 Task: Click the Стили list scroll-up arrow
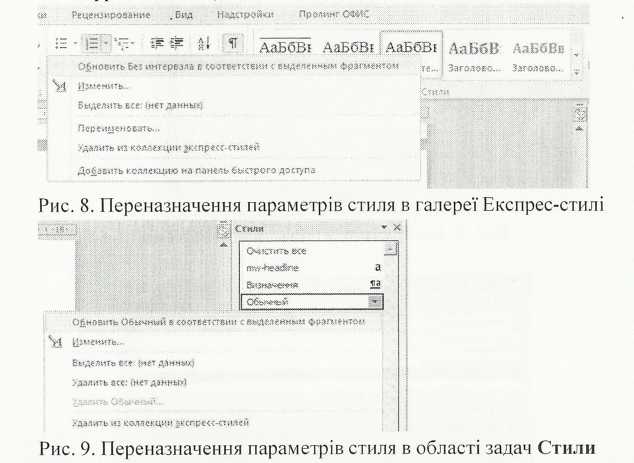point(391,249)
